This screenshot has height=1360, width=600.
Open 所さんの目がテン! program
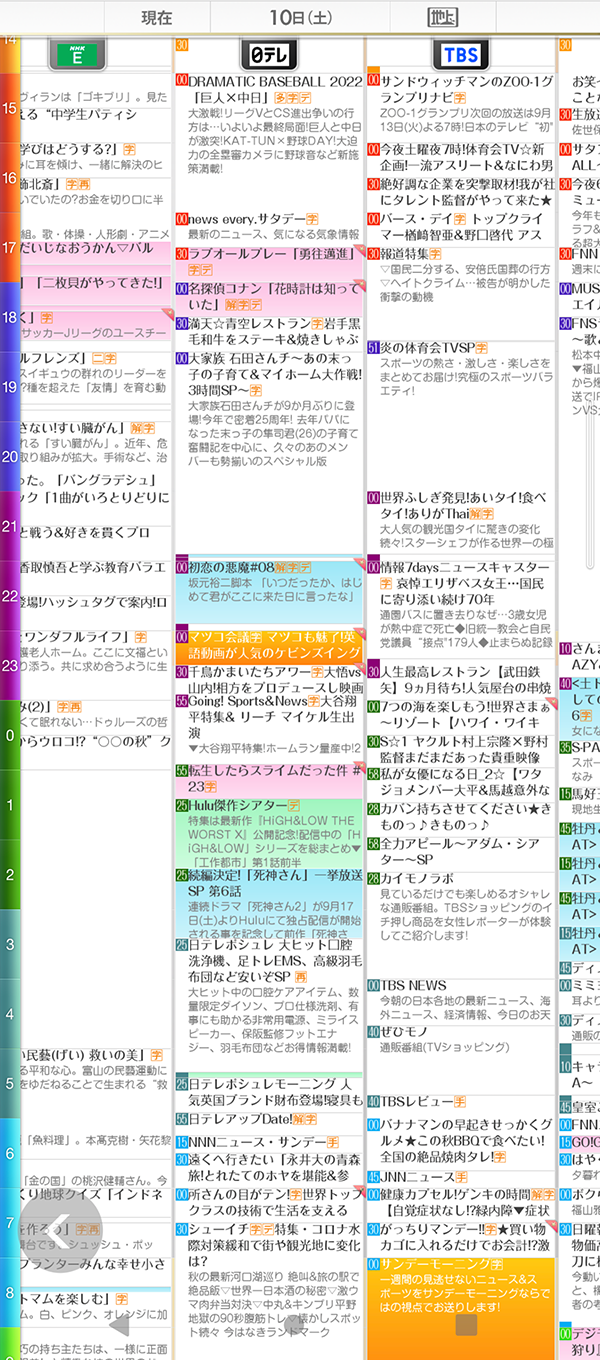tap(268, 1203)
